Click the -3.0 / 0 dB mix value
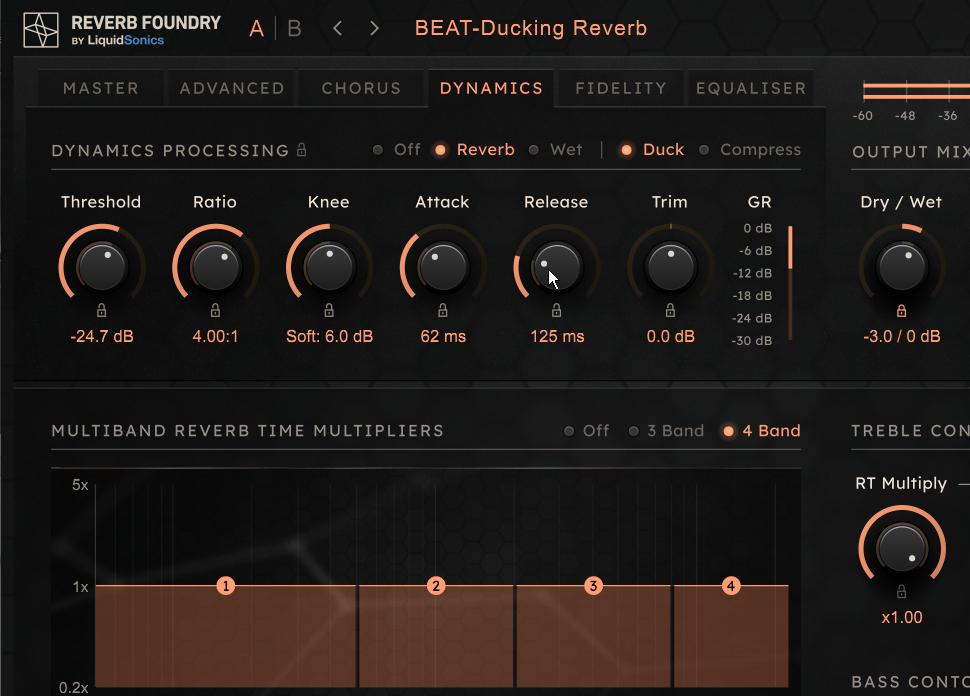Screen dimensions: 970x696 [902, 337]
